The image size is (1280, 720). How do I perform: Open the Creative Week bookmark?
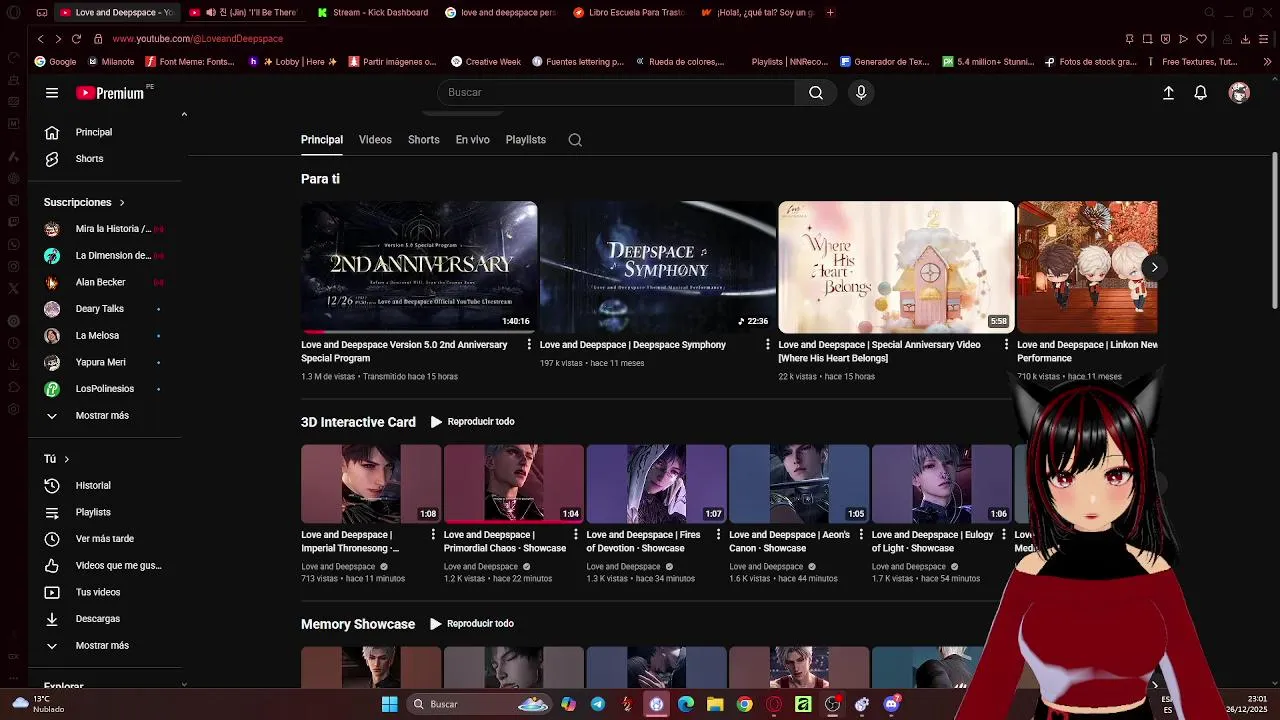coord(486,62)
